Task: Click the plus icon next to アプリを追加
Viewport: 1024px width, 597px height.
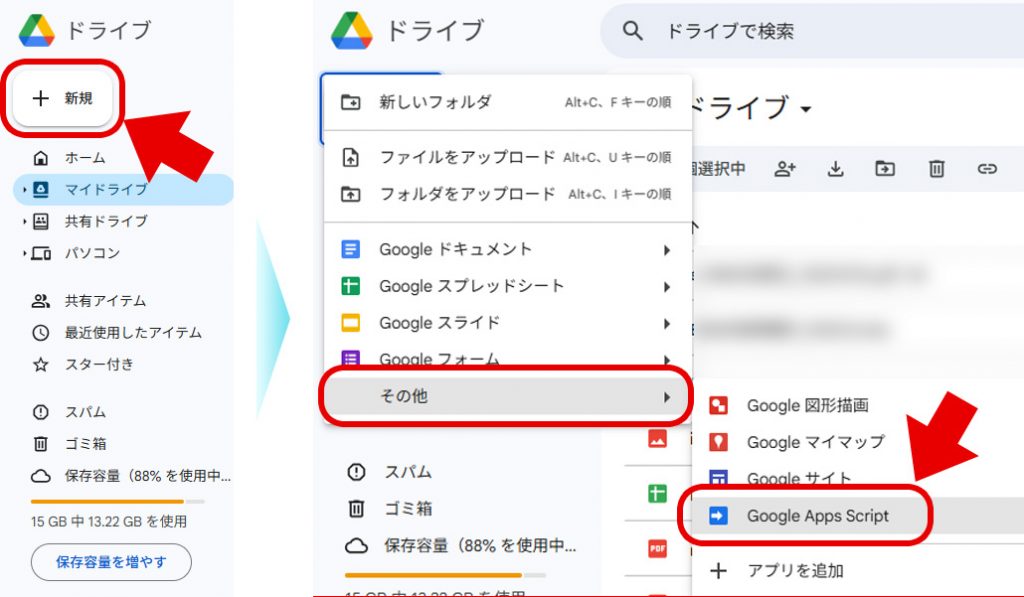Action: [718, 571]
